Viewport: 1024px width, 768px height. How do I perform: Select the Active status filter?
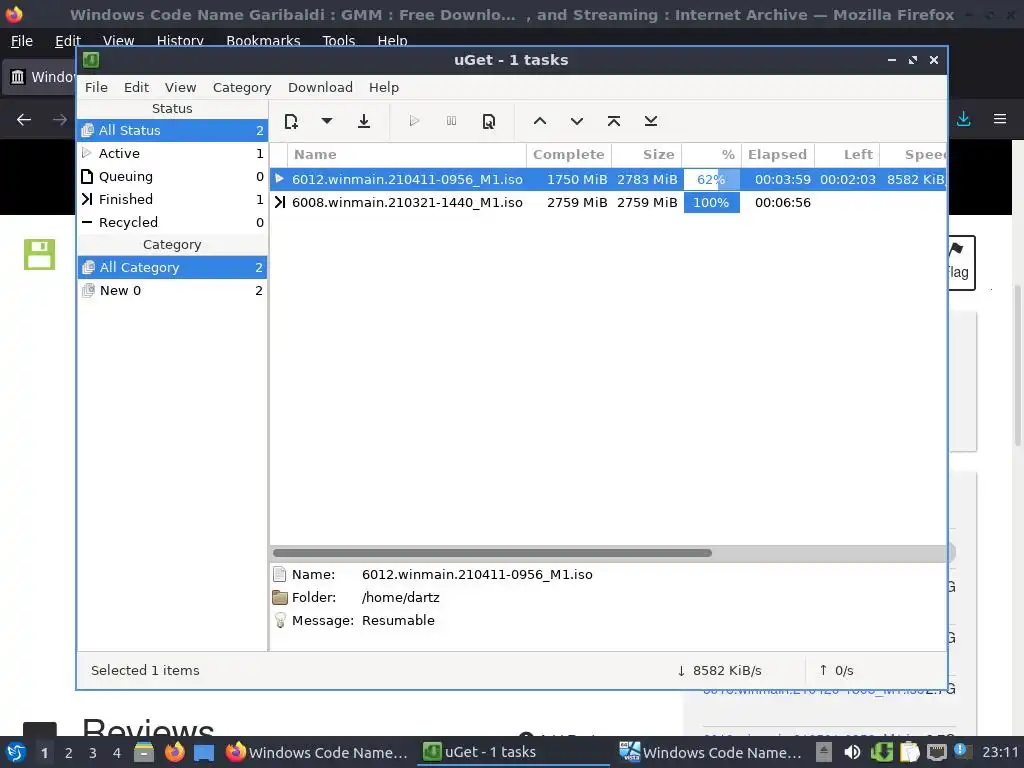[172, 153]
